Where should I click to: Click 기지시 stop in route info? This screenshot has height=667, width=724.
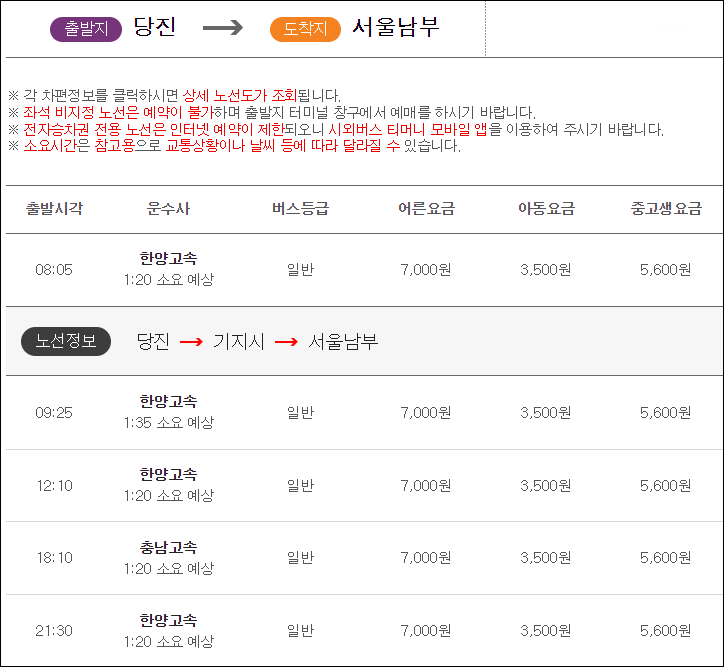pyautogui.click(x=239, y=342)
